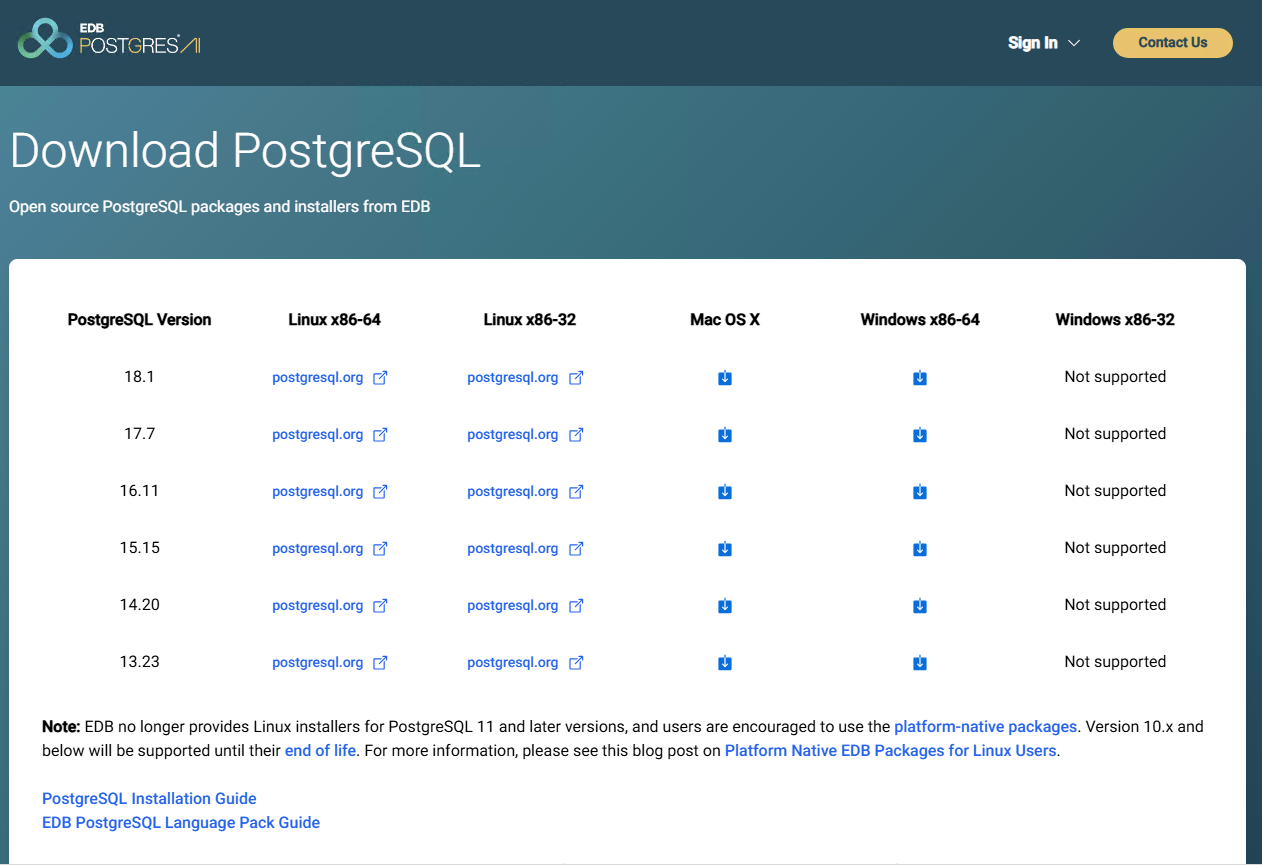
Task: Click external-link icon for 13.23 Linux x86-64
Action: tap(380, 663)
